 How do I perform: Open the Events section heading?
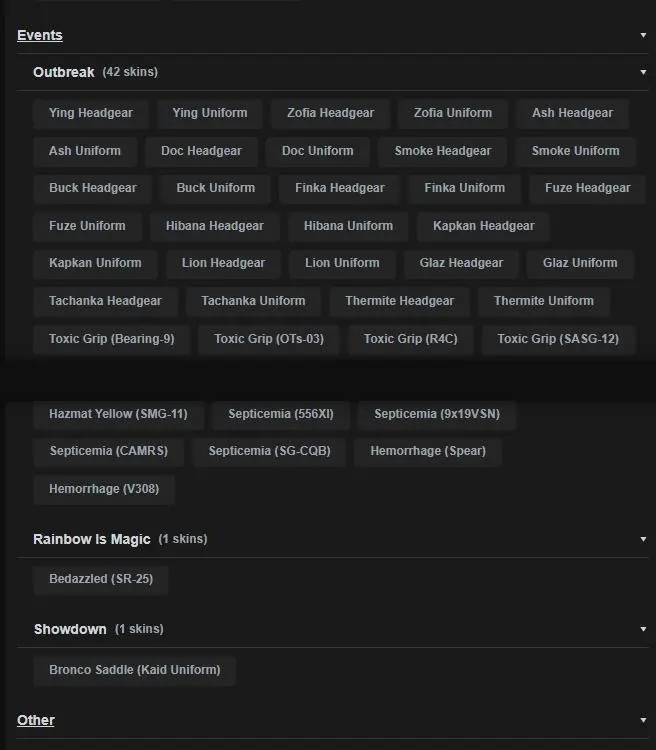pyautogui.click(x=40, y=35)
